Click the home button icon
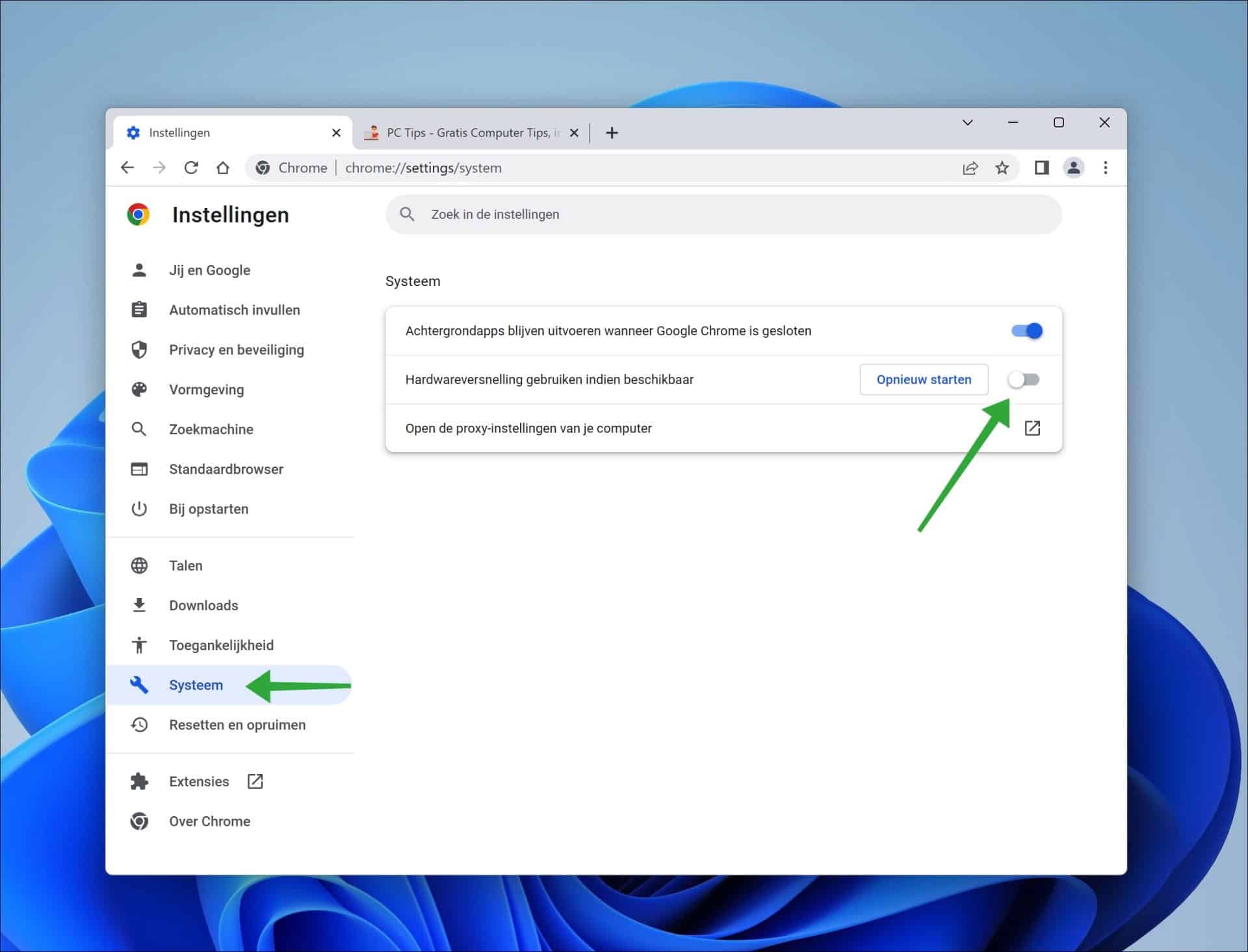Image resolution: width=1248 pixels, height=952 pixels. pos(223,168)
